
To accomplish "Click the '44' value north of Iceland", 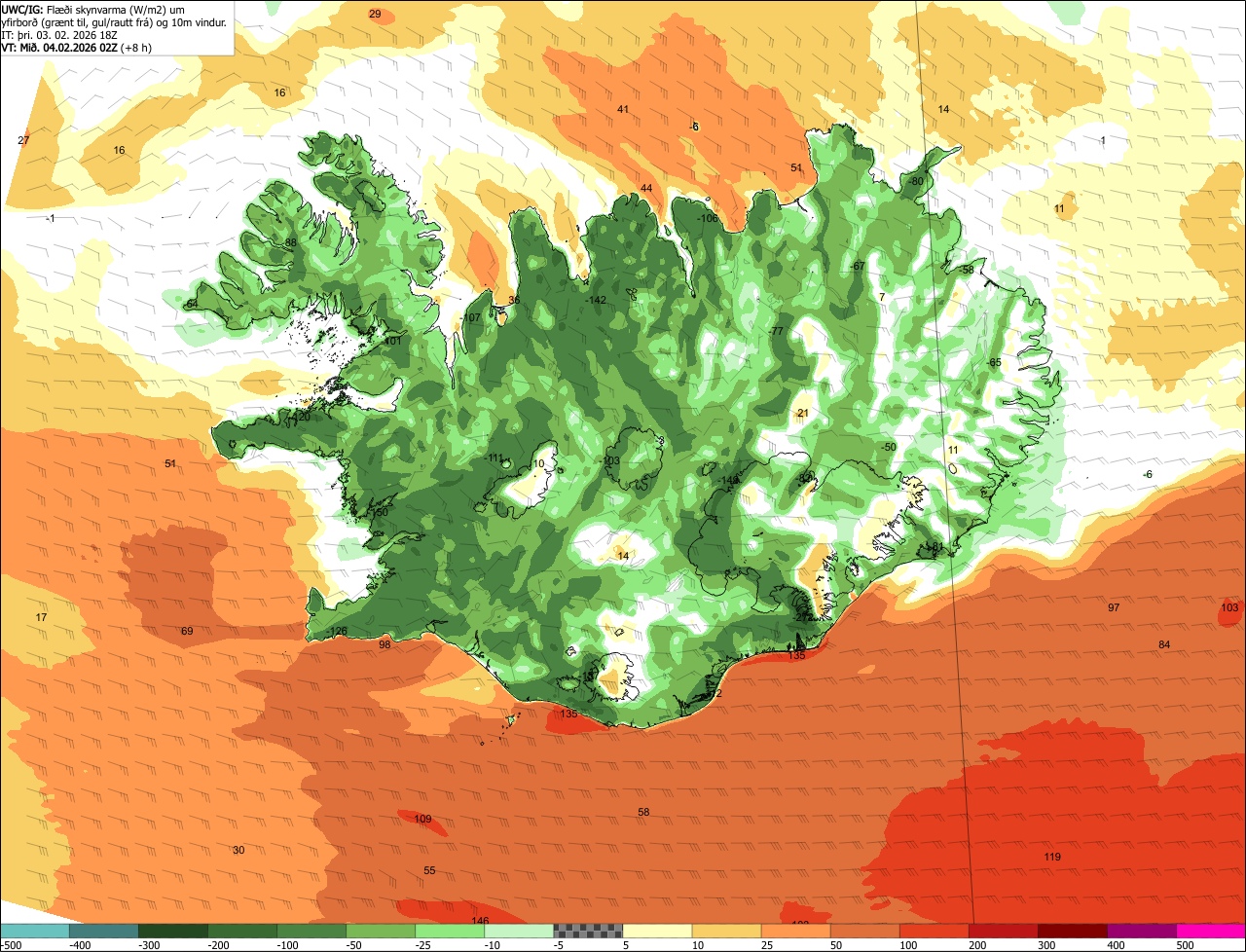I will 646,188.
